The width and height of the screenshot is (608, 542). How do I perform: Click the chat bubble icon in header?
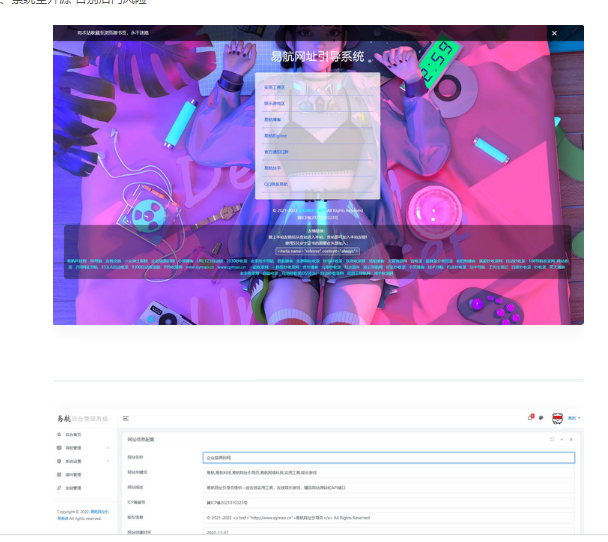[x=541, y=418]
